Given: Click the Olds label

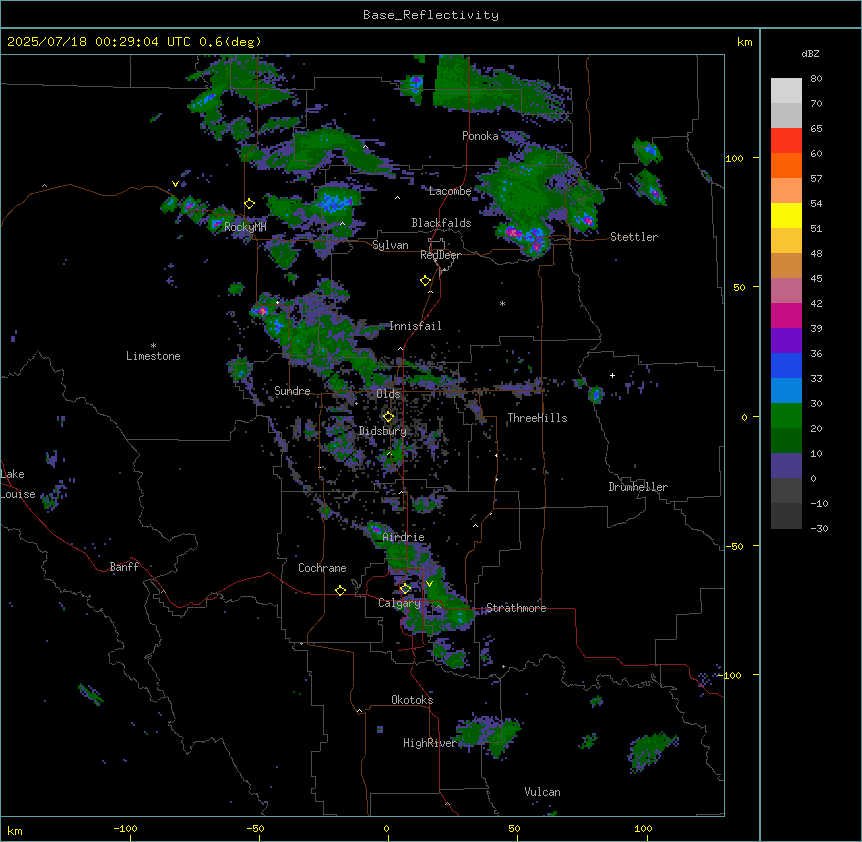Looking at the screenshot, I should [x=388, y=394].
